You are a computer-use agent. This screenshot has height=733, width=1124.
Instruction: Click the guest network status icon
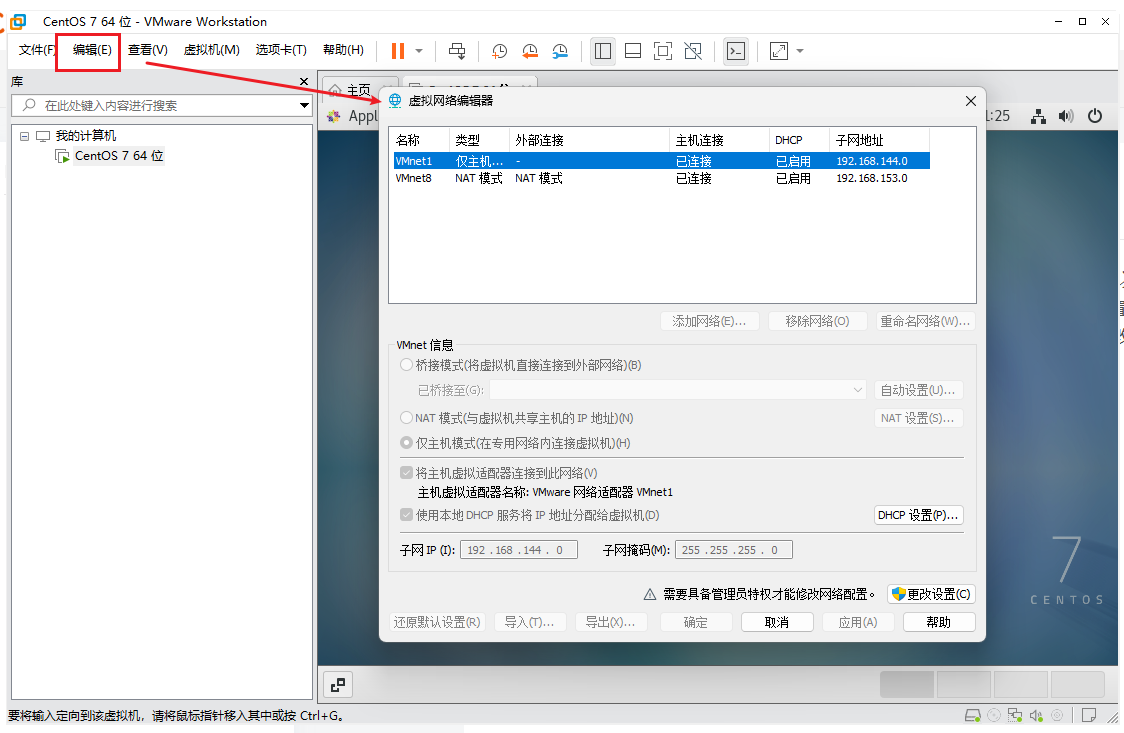tap(1038, 116)
